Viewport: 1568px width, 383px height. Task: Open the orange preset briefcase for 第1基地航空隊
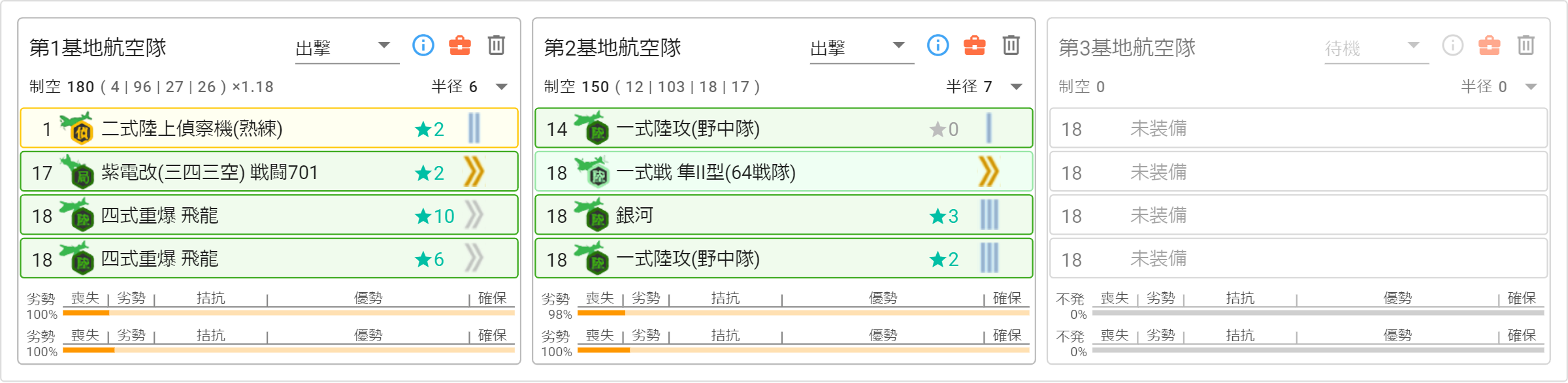(x=460, y=45)
